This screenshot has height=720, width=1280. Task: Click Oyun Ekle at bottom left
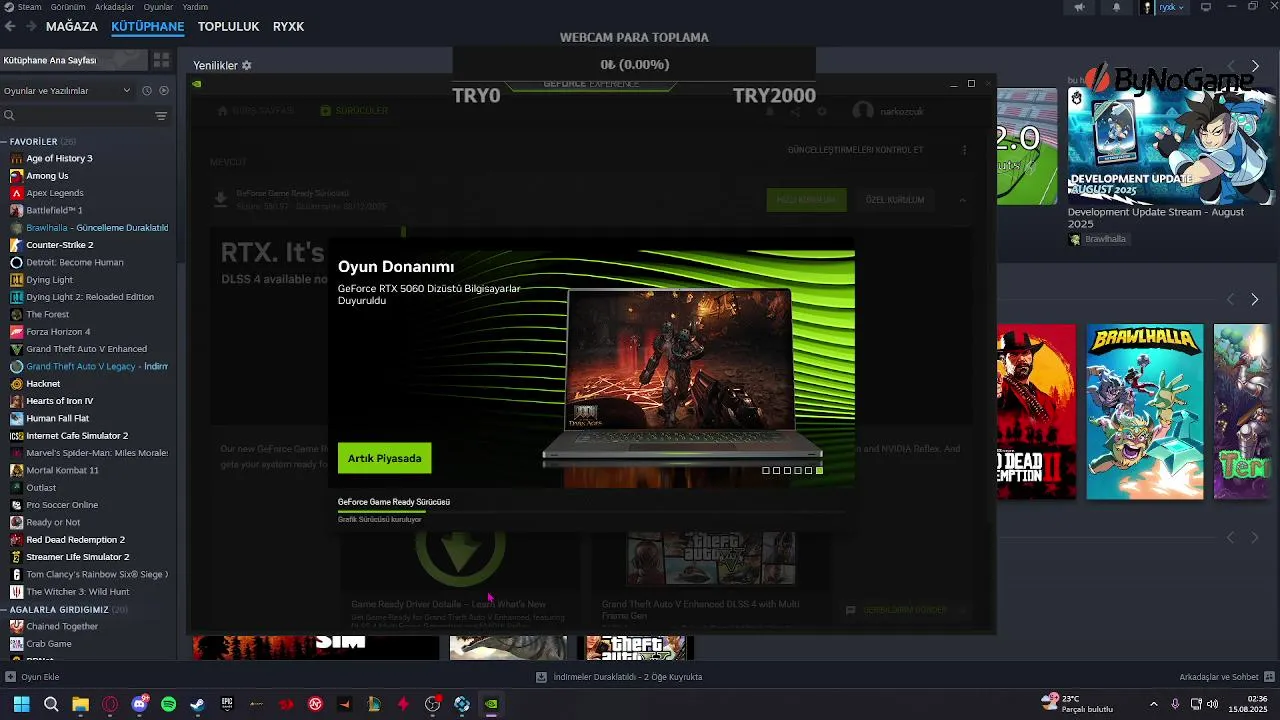point(32,677)
